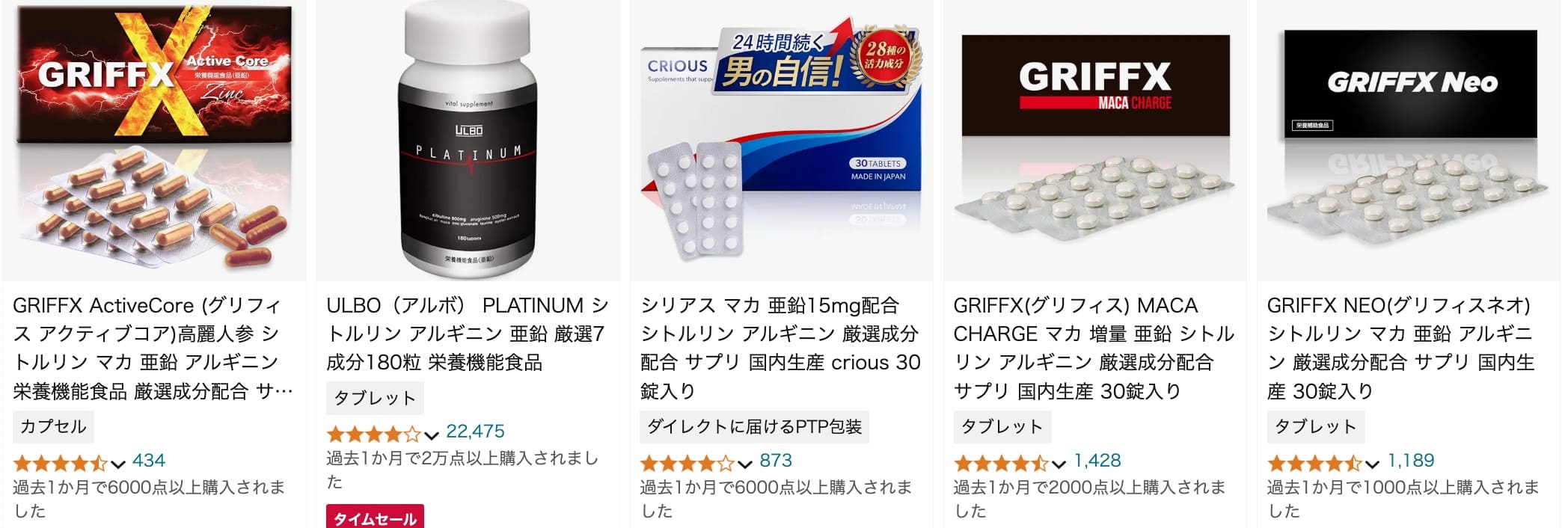Open ULBO PLATINUM bottle image
Screen dimensions: 1568x528
point(468,139)
